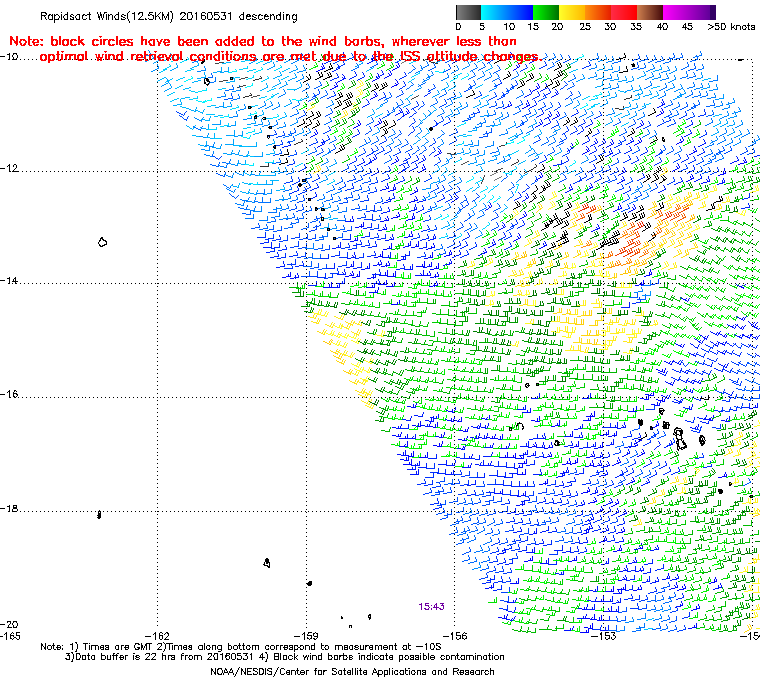Click the '-153' longitude axis label

[x=603, y=636]
